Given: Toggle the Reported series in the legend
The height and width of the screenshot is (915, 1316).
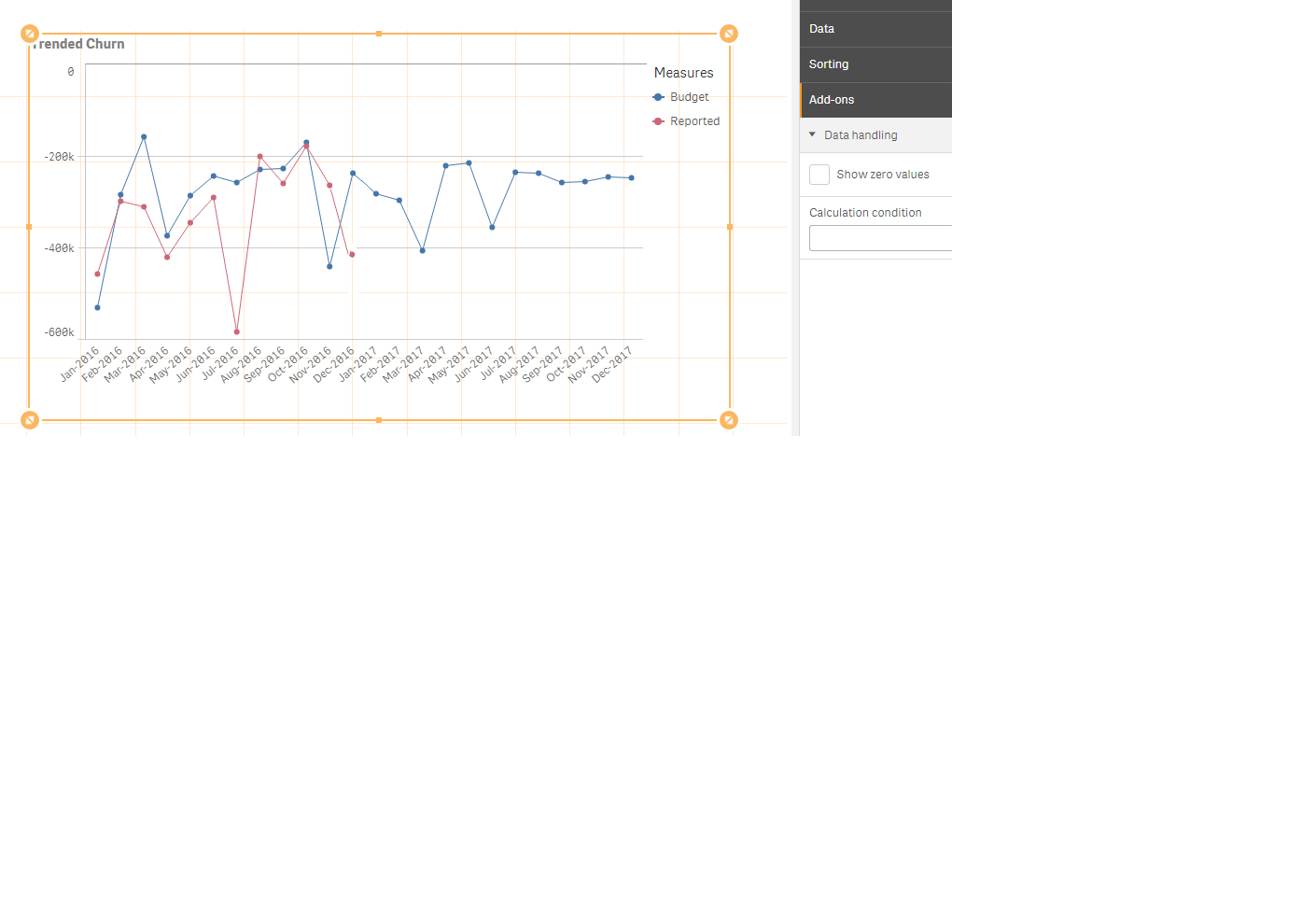Looking at the screenshot, I should coord(694,120).
